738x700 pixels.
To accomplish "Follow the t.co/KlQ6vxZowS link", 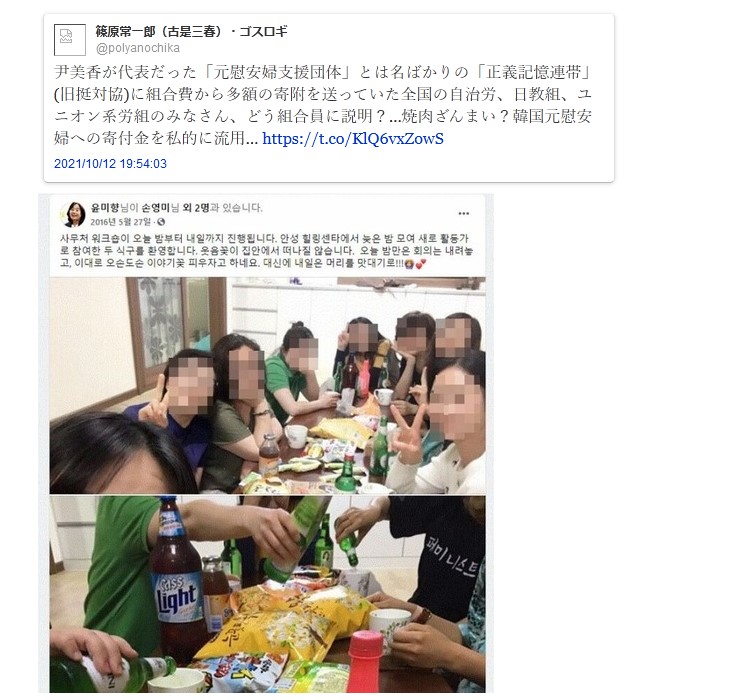I will coord(353,138).
